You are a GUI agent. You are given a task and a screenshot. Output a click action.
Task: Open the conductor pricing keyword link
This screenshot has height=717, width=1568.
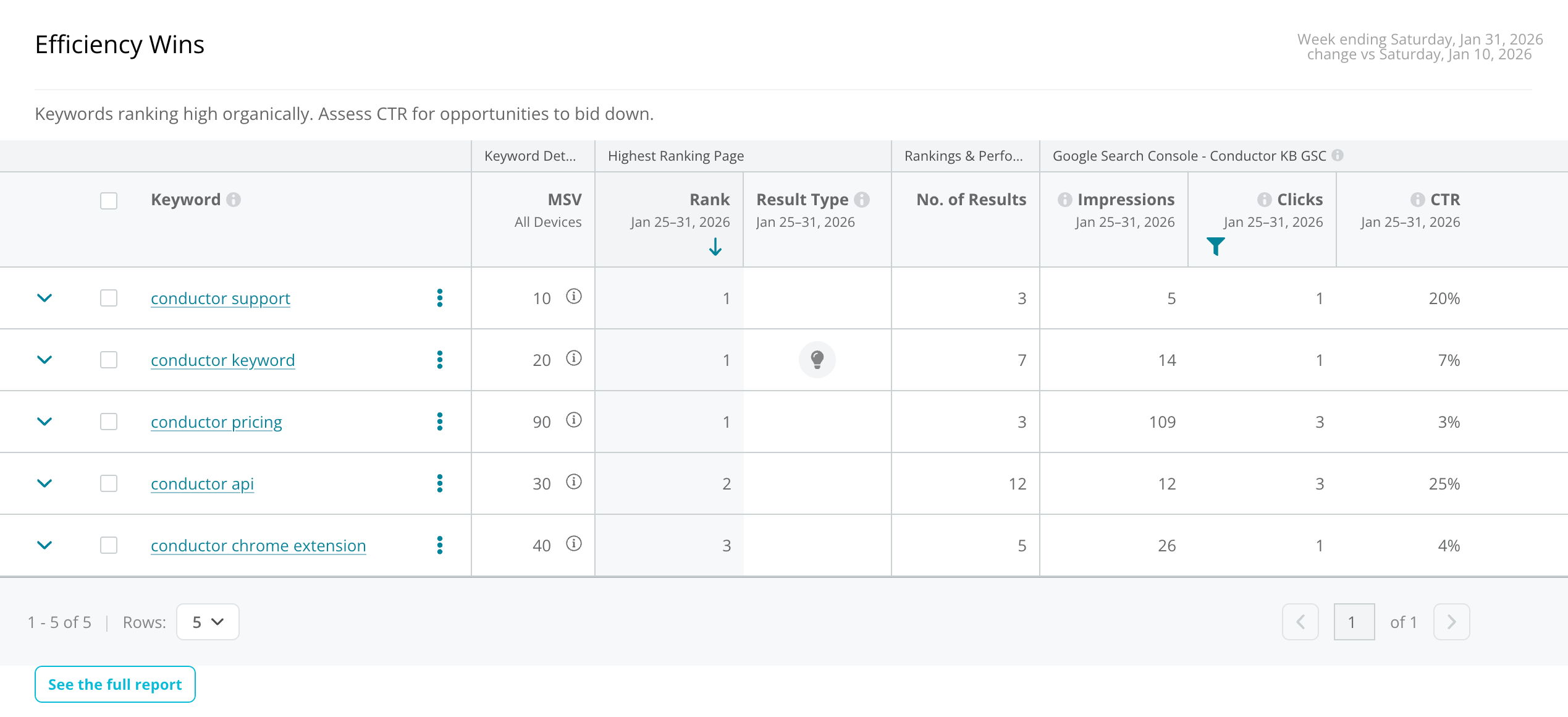tap(216, 422)
